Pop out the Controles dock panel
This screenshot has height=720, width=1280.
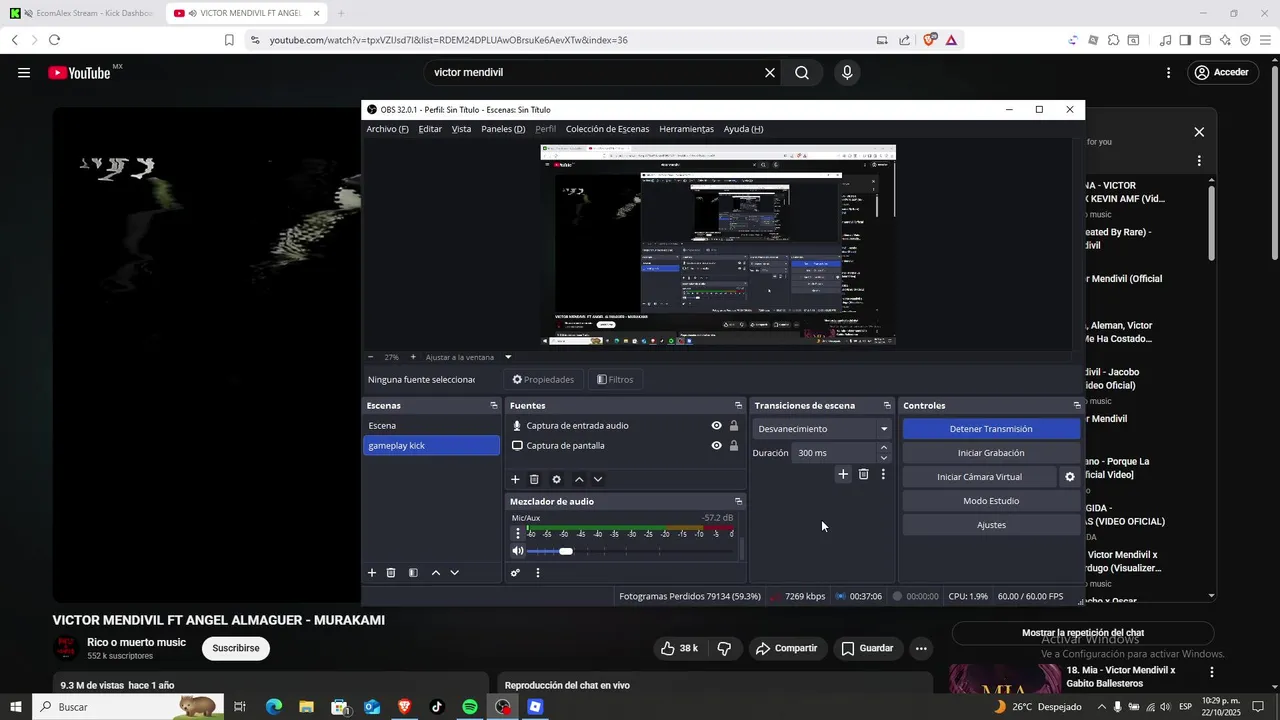coord(1077,406)
